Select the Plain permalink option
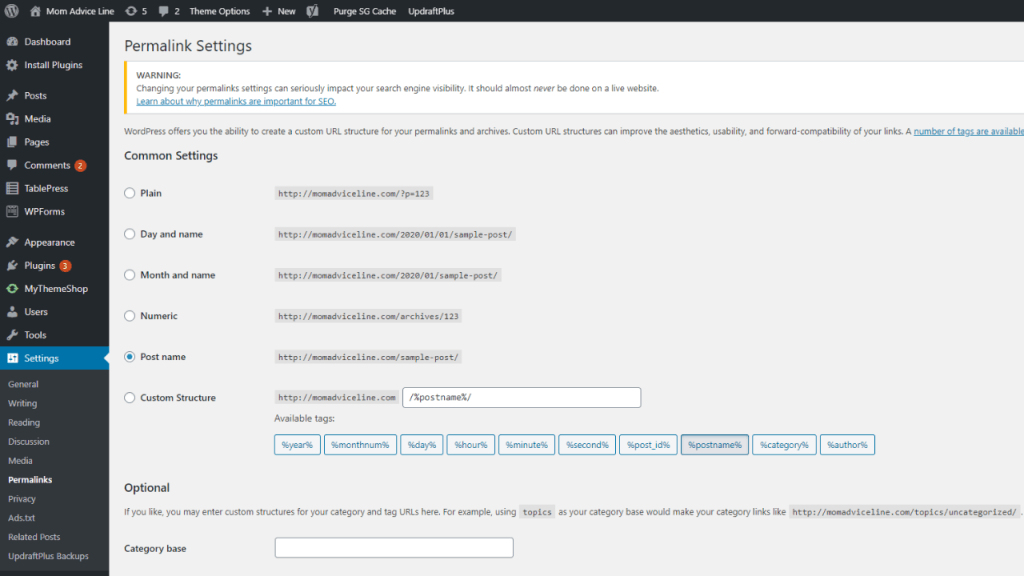1024x576 pixels. tap(129, 193)
